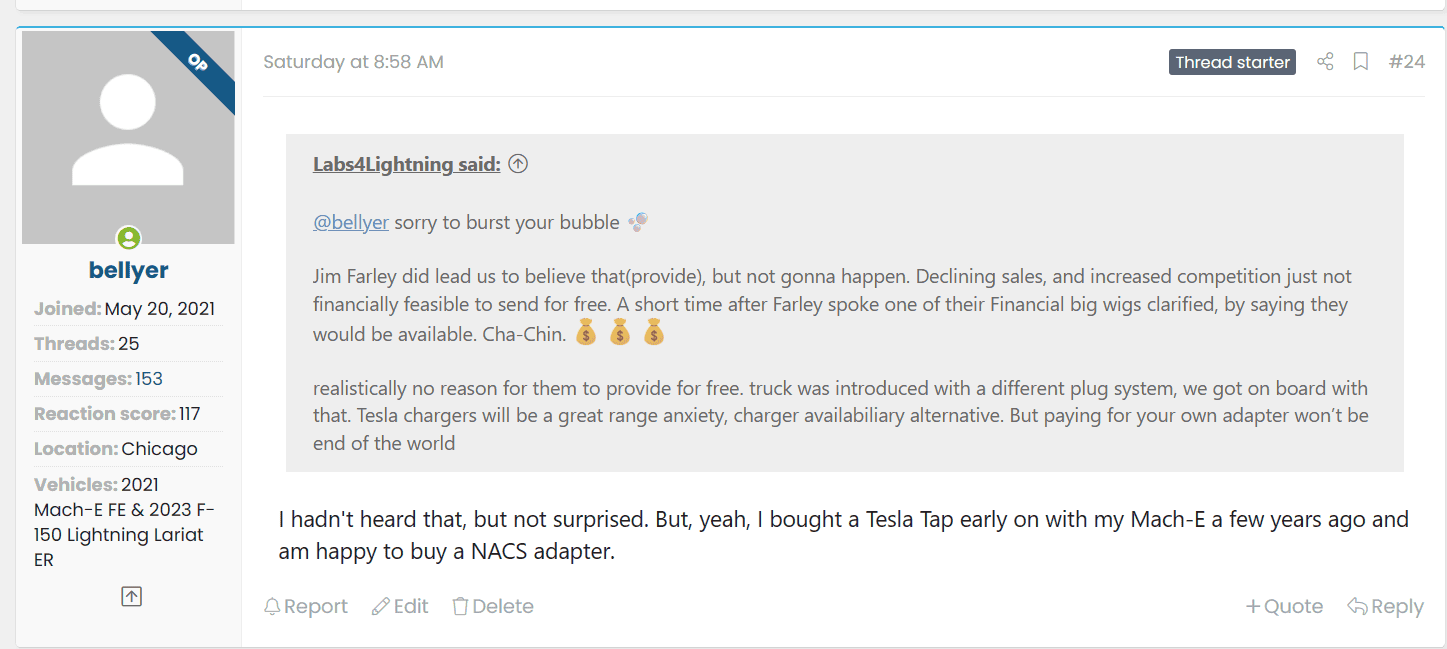
Task: Click the Edit pencil icon
Action: coord(381,606)
